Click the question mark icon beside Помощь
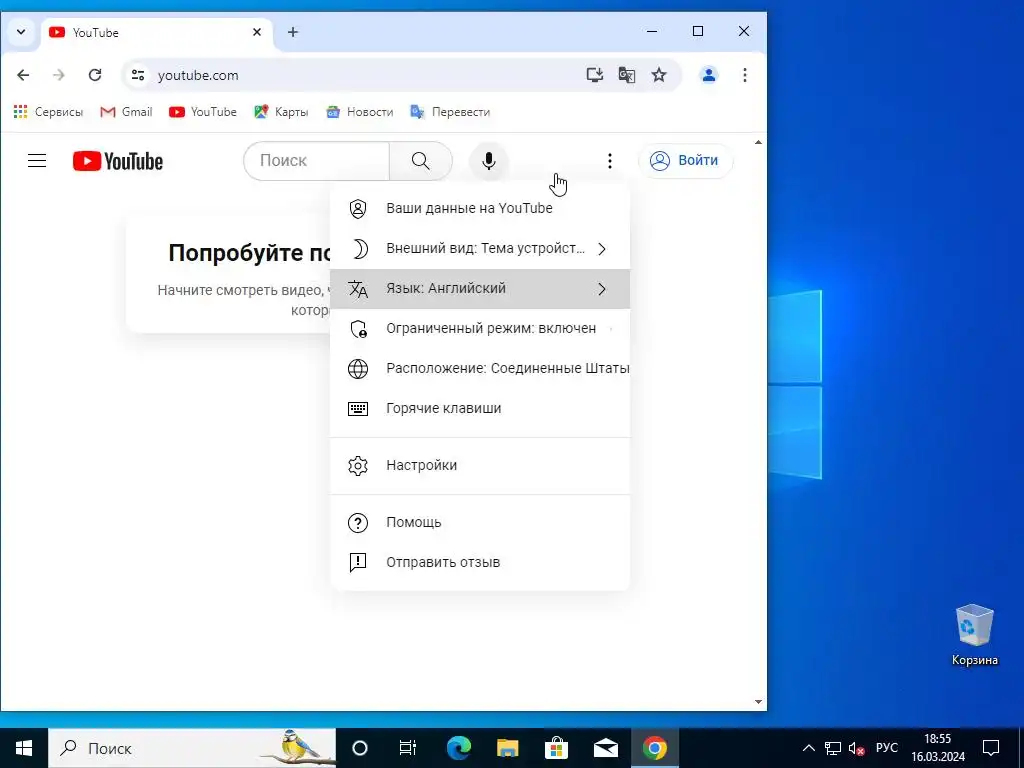1024x768 pixels. point(358,522)
